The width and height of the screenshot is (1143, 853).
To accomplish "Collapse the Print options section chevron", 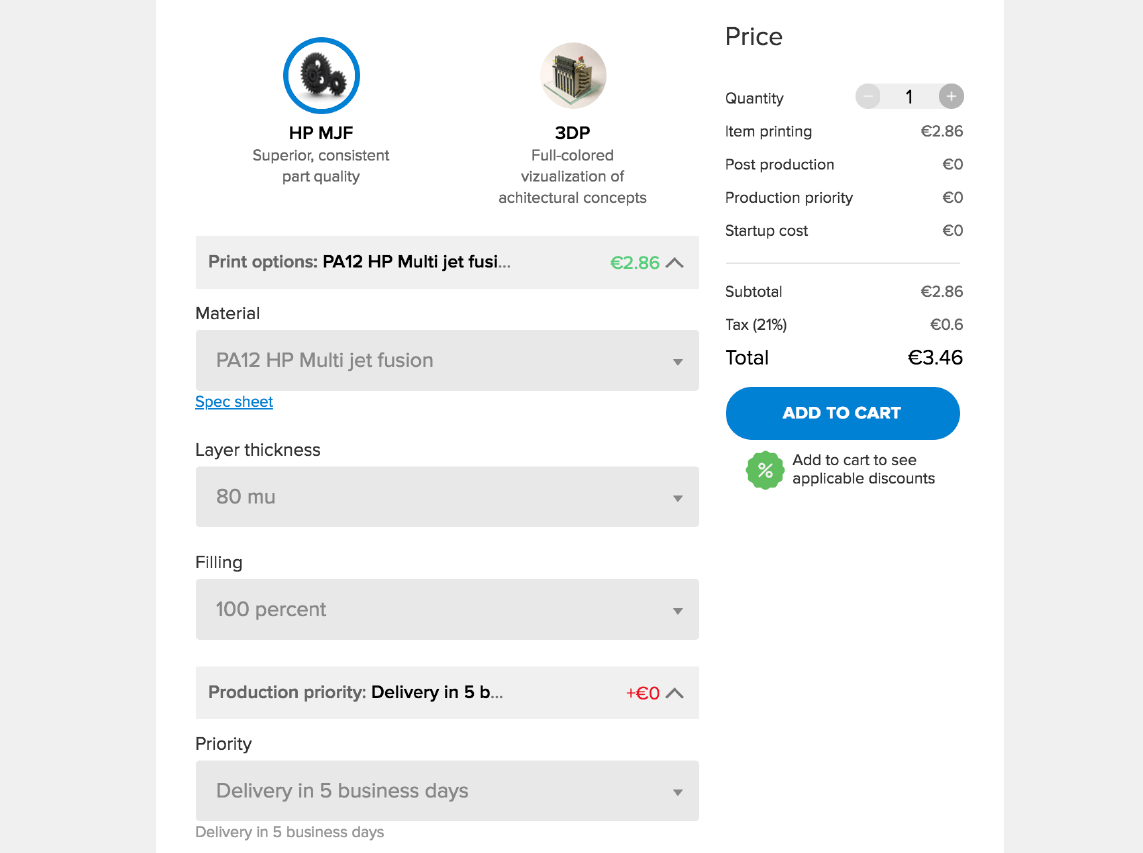I will point(675,263).
